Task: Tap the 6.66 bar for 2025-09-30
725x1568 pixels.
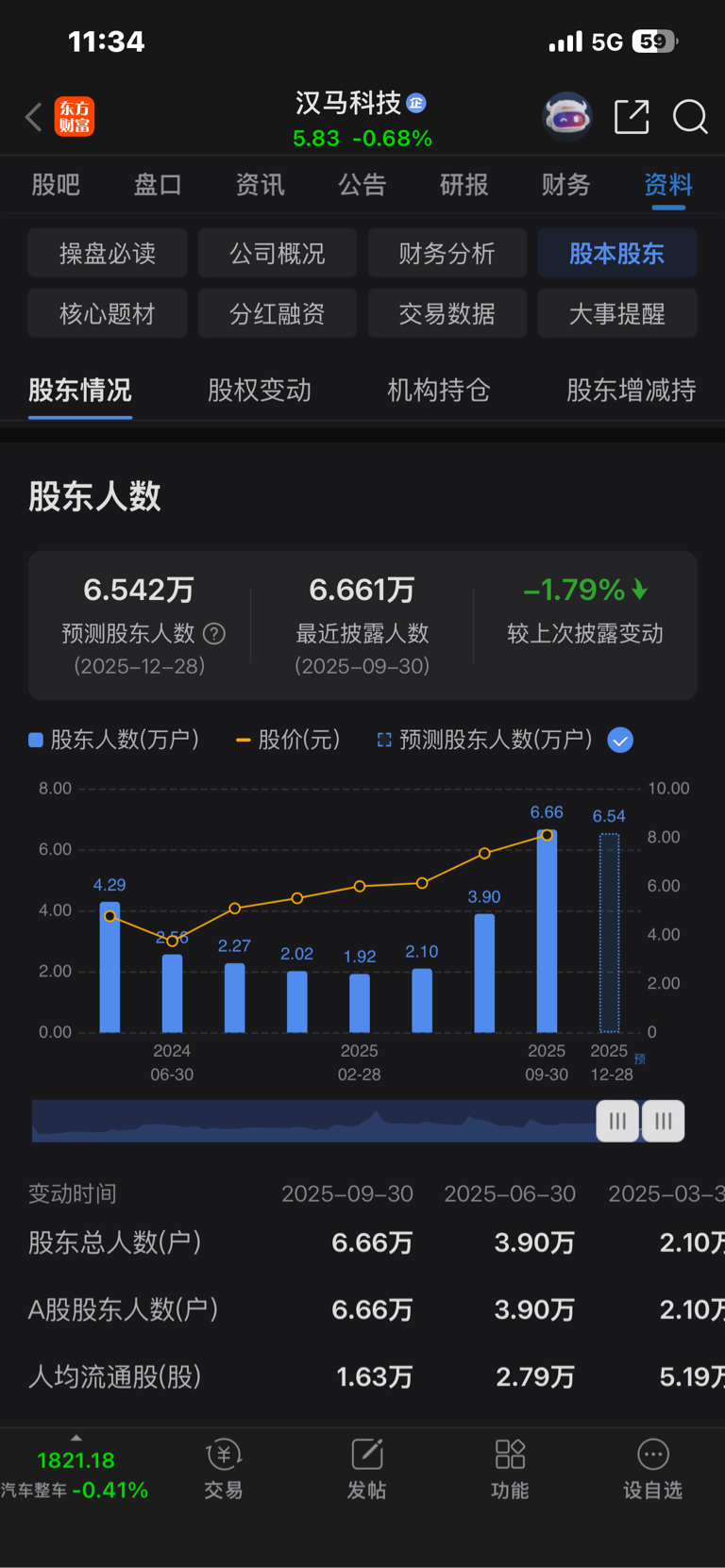Action: 547,931
